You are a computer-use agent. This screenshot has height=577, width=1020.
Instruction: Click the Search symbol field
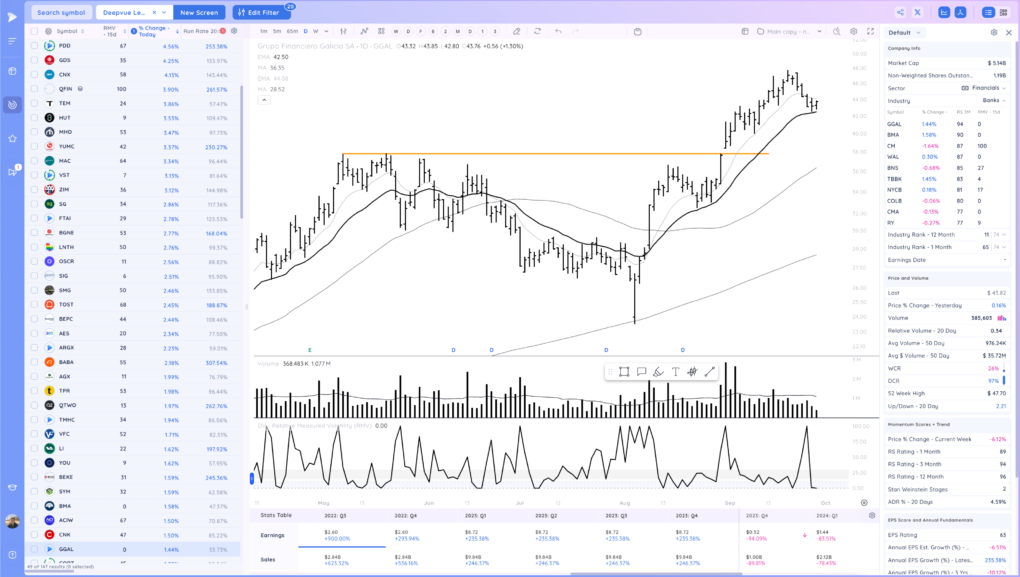[x=61, y=12]
